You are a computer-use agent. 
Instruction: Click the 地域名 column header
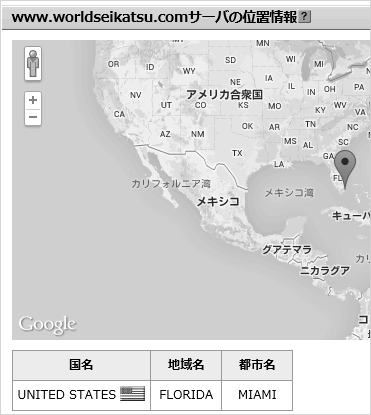click(x=186, y=365)
